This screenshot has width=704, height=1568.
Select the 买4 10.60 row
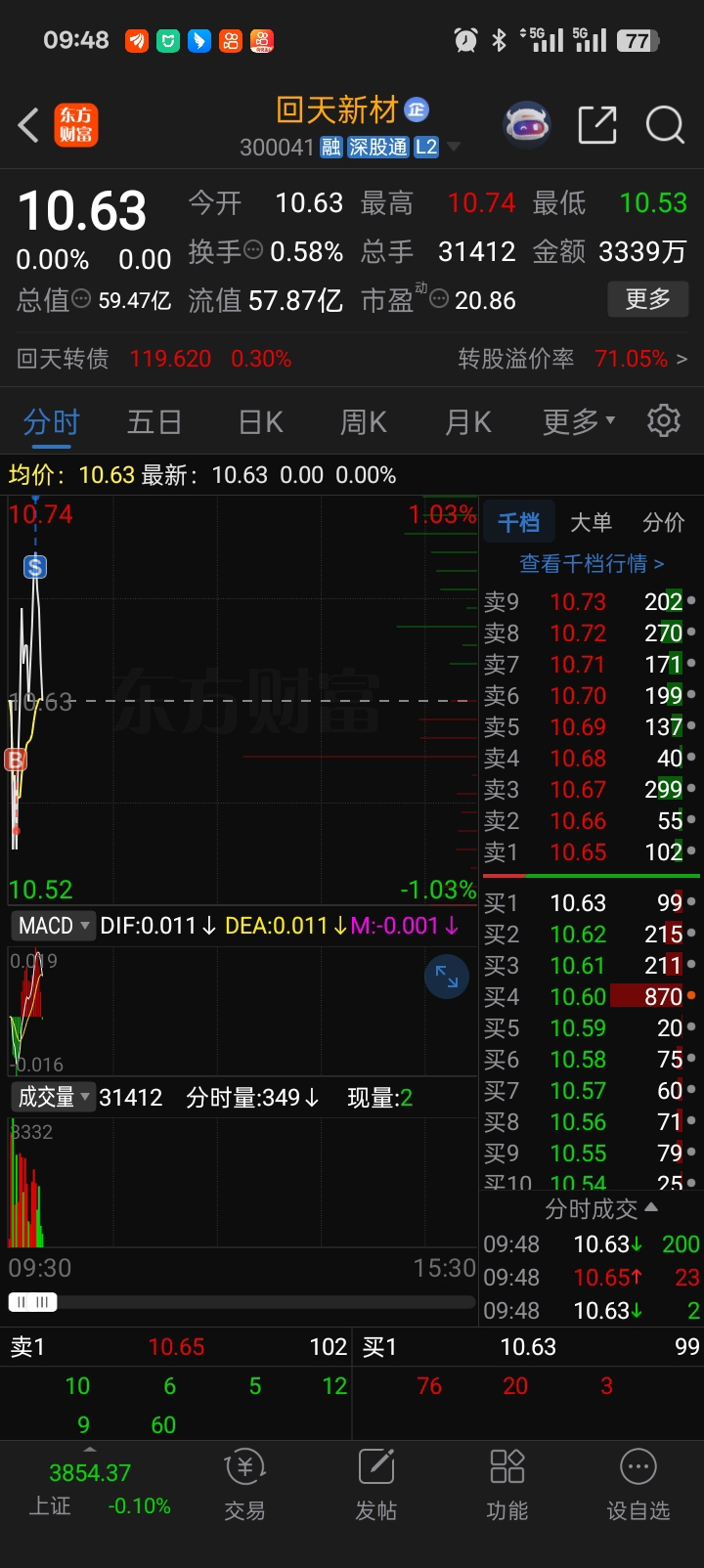591,996
